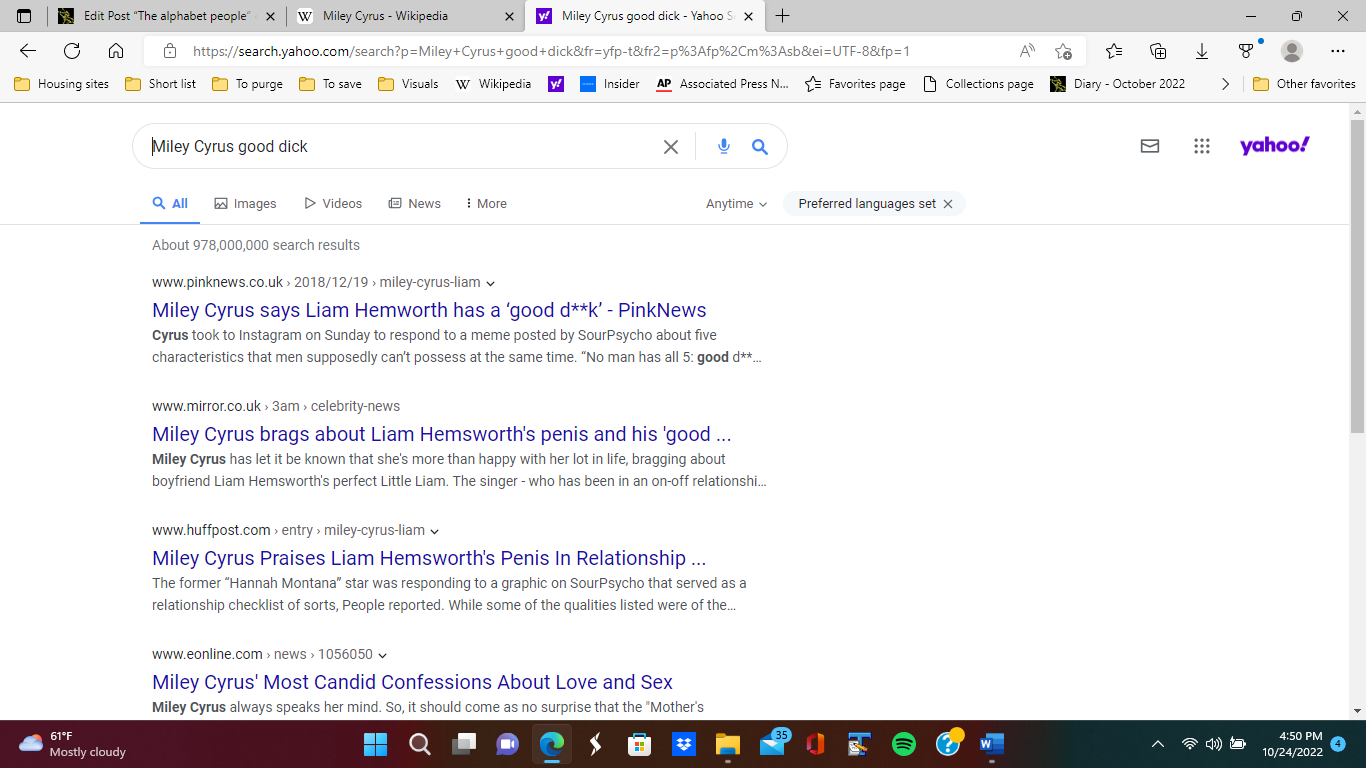Open the More search options dropdown
Viewport: 1366px width, 768px height.
(x=486, y=204)
